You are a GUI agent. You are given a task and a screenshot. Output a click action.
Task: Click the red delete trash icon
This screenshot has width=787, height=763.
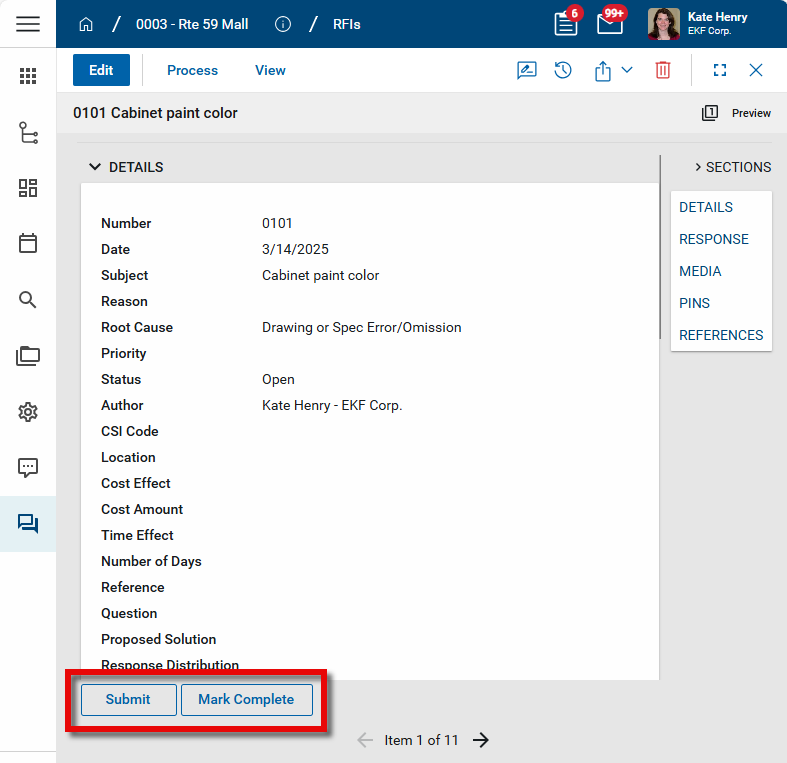coord(663,70)
